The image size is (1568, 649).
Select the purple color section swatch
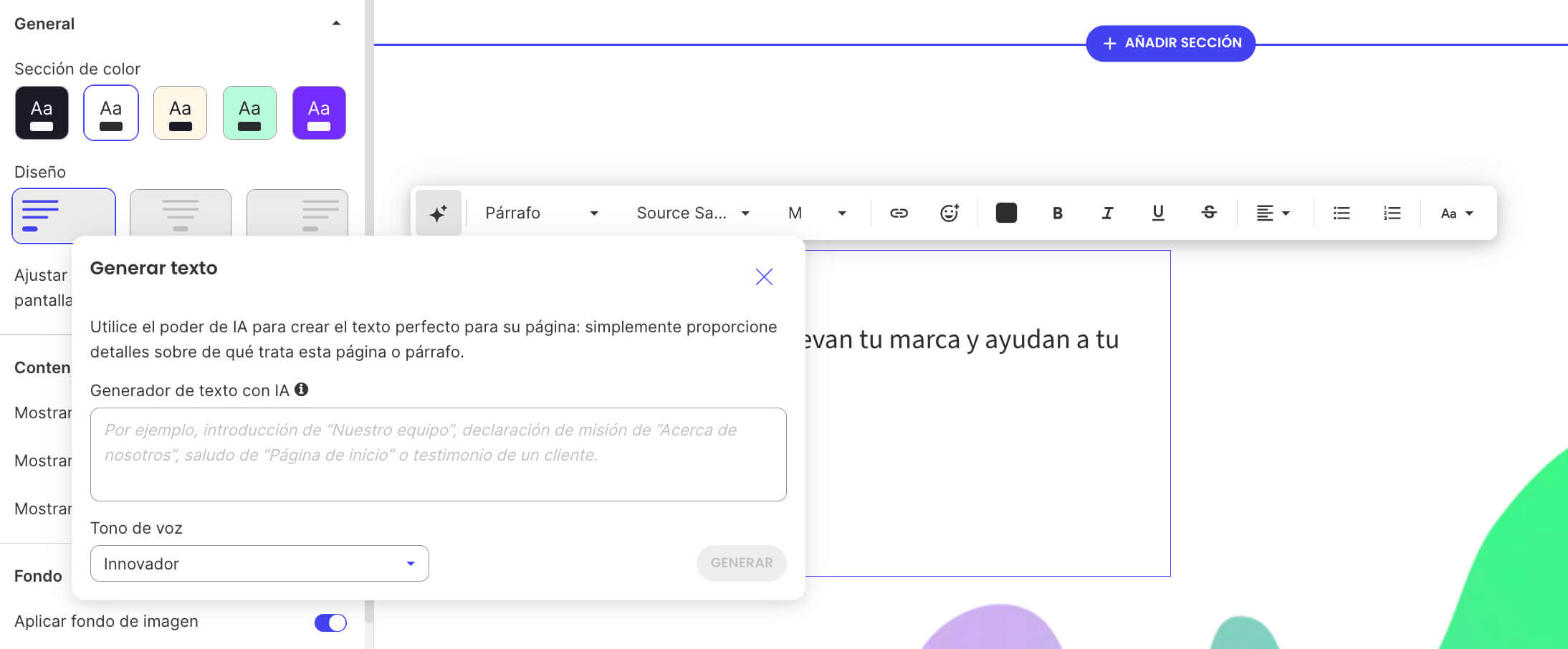319,112
